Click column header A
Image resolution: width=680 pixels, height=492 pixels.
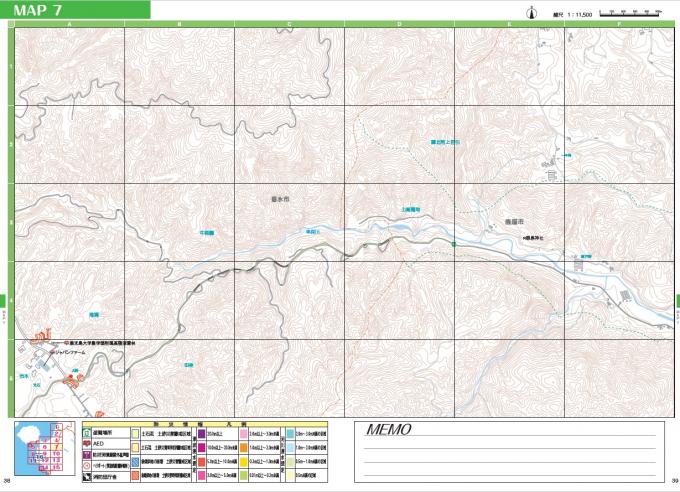tap(70, 24)
